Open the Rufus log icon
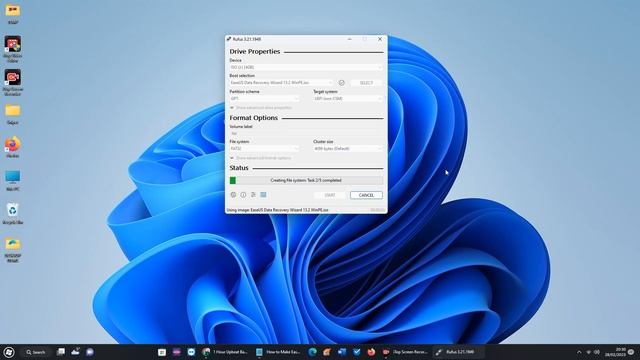 tap(263, 195)
